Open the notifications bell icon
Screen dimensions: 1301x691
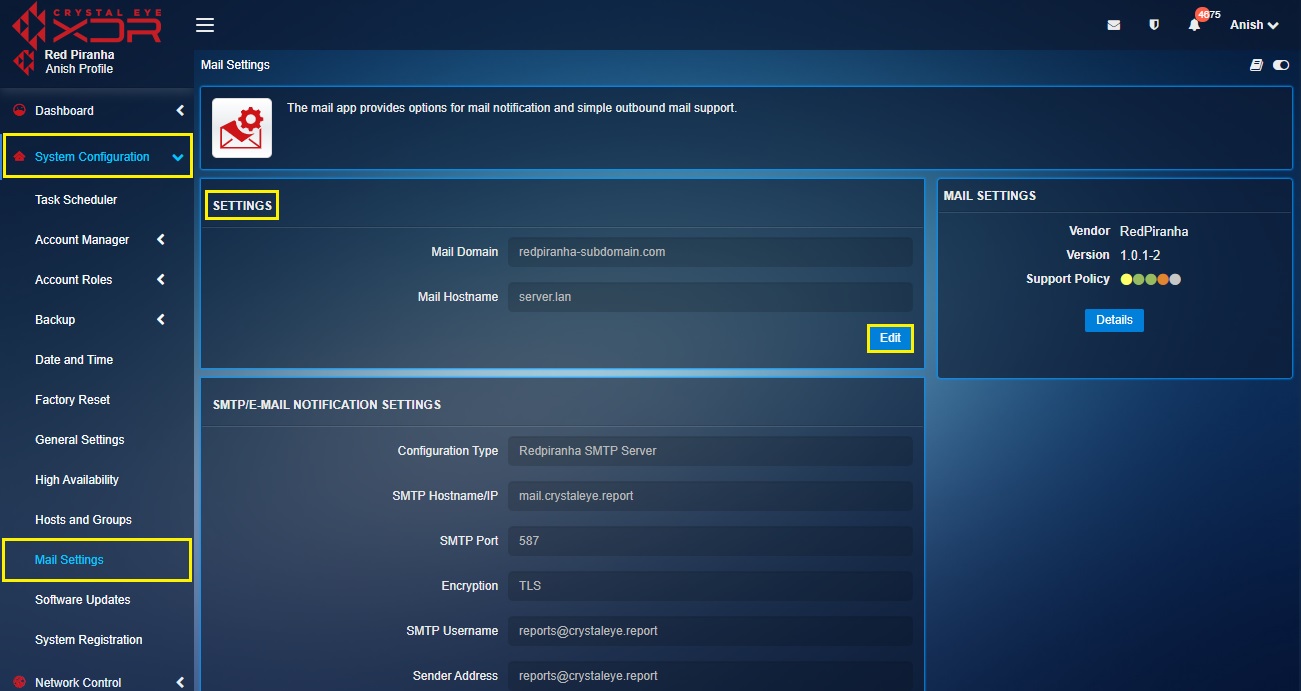point(1194,25)
